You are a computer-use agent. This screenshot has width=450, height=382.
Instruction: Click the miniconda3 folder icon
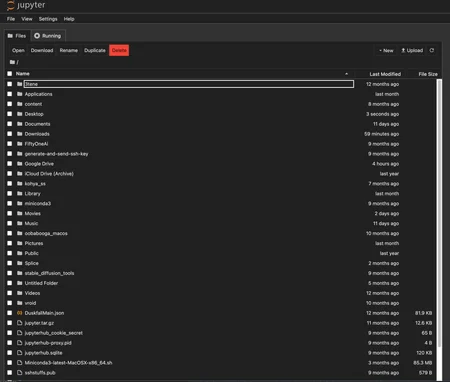tap(20, 204)
